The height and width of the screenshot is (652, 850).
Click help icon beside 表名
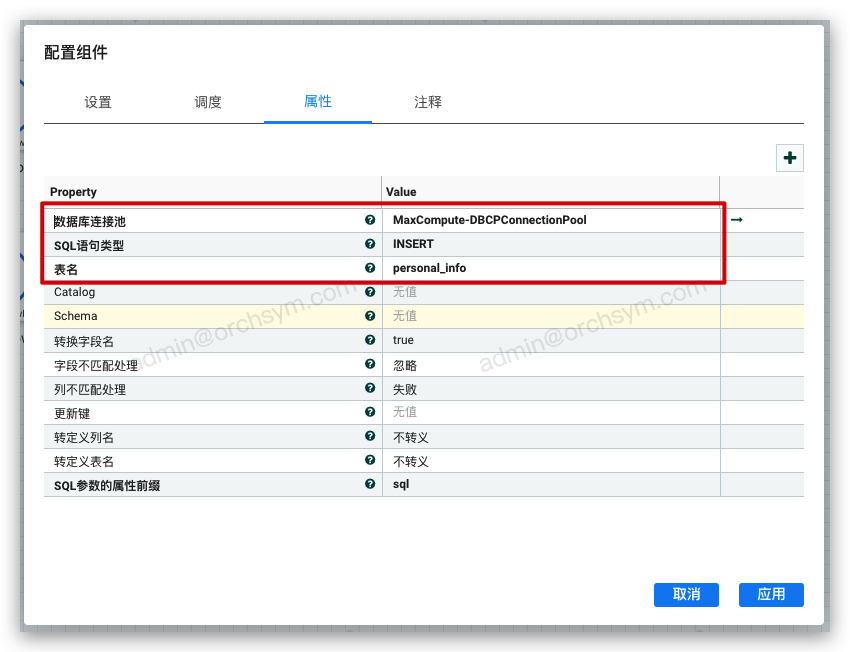pos(370,268)
